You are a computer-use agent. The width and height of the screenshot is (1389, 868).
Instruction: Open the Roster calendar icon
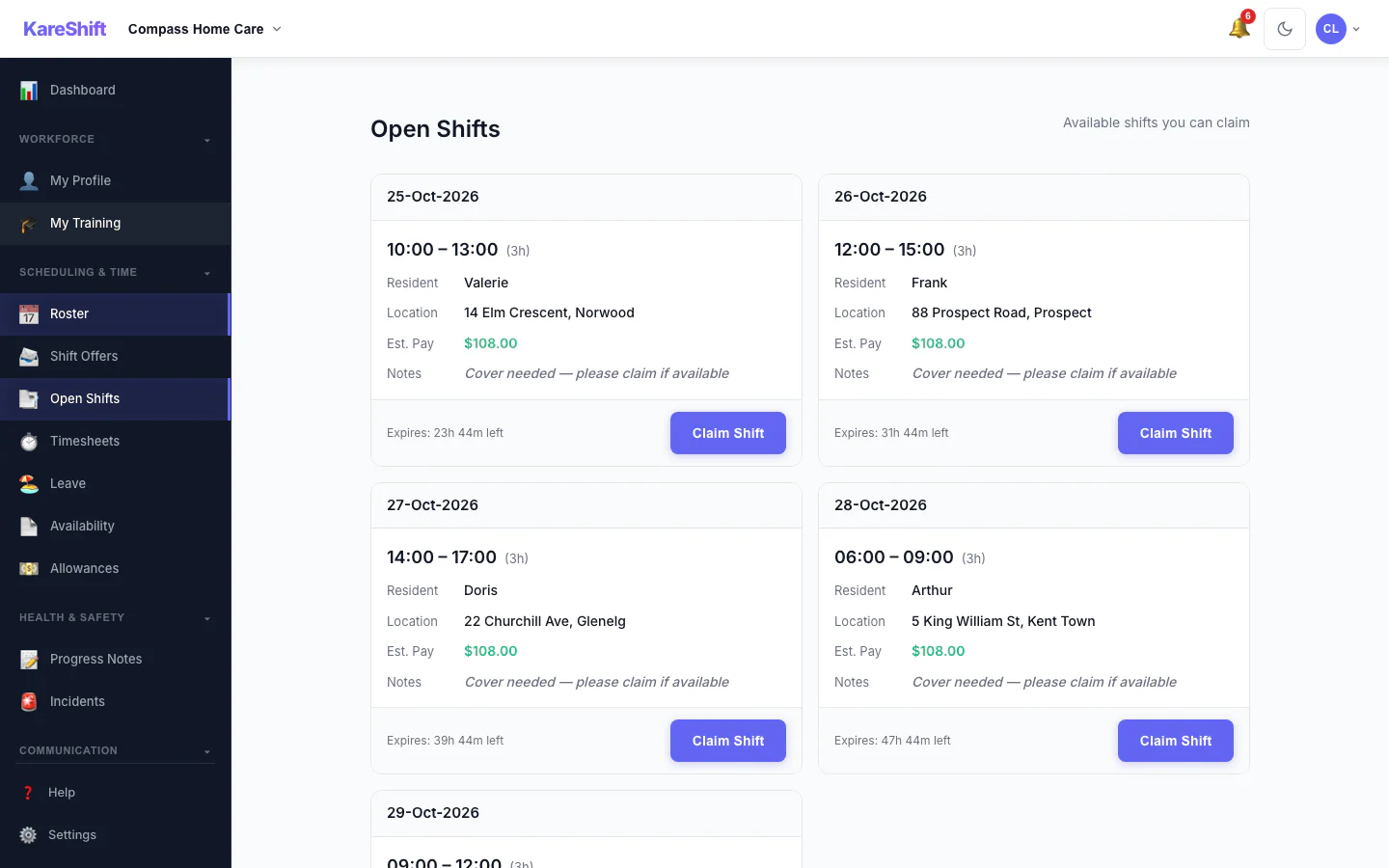coord(29,313)
